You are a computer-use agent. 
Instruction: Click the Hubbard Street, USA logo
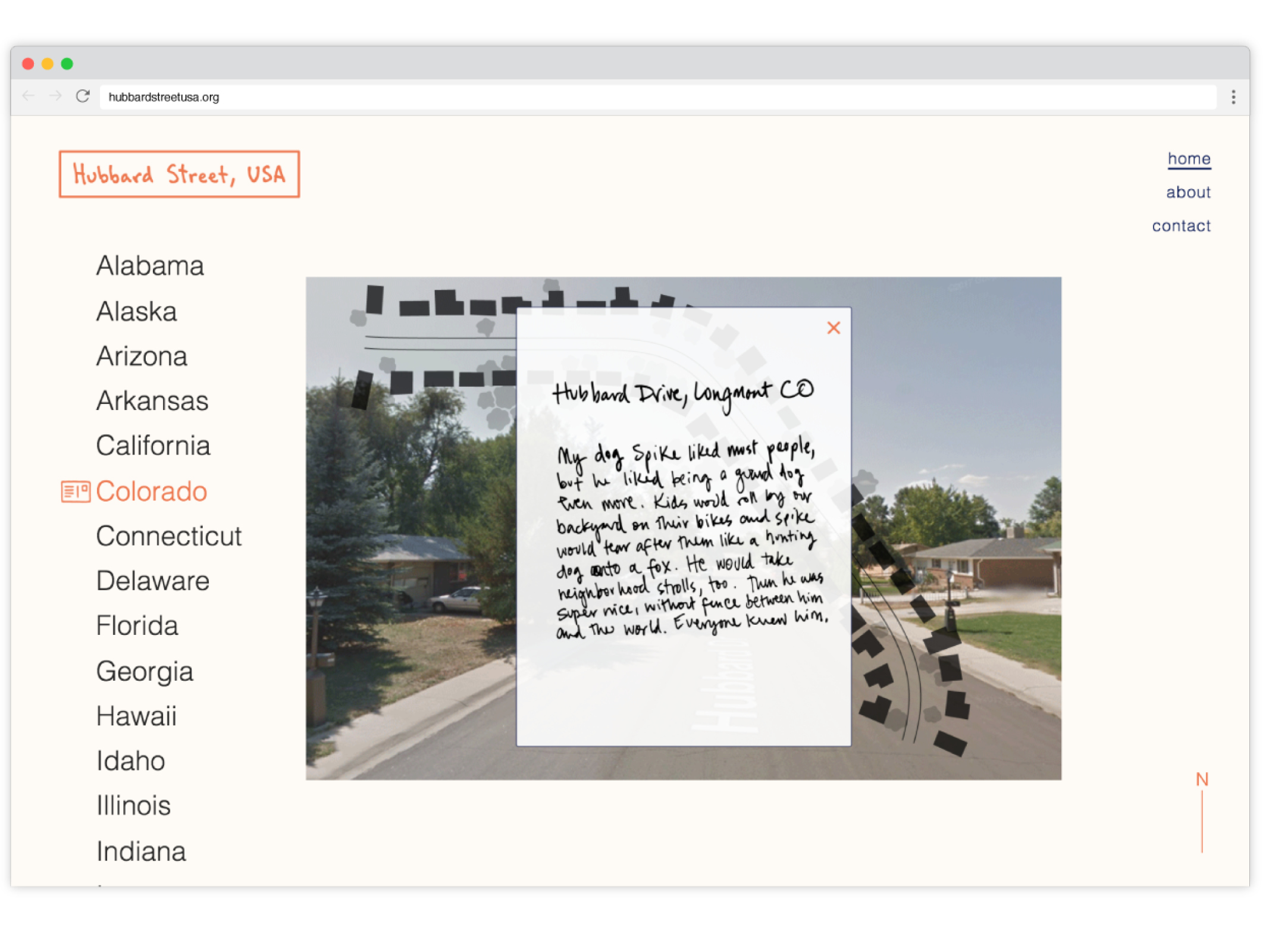(x=179, y=174)
